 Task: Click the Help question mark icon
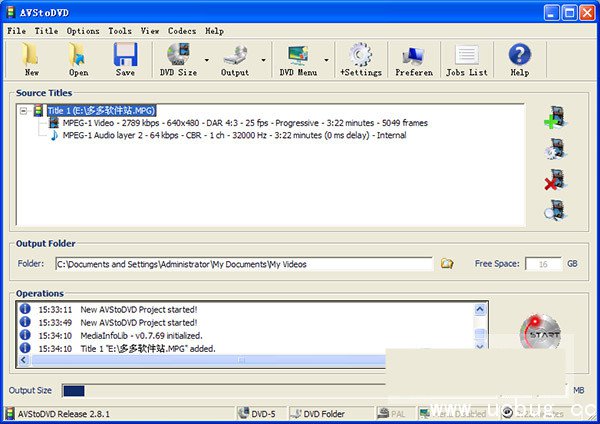(x=519, y=59)
